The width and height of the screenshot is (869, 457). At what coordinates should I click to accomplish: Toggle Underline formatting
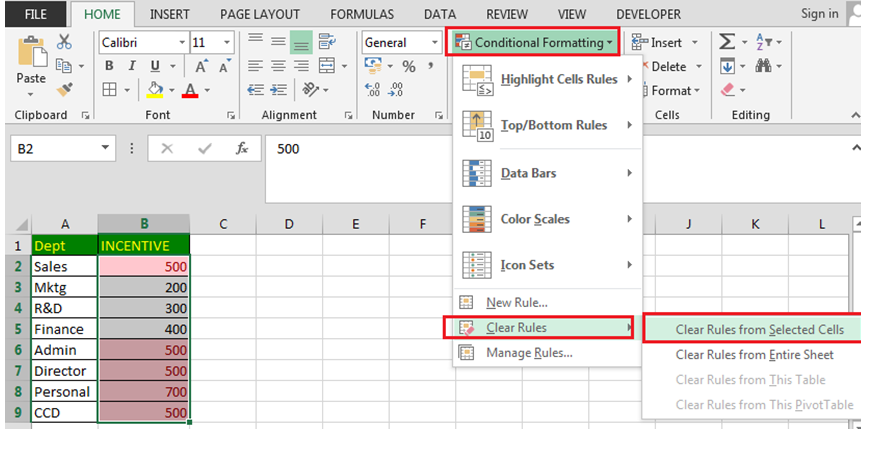pyautogui.click(x=154, y=66)
